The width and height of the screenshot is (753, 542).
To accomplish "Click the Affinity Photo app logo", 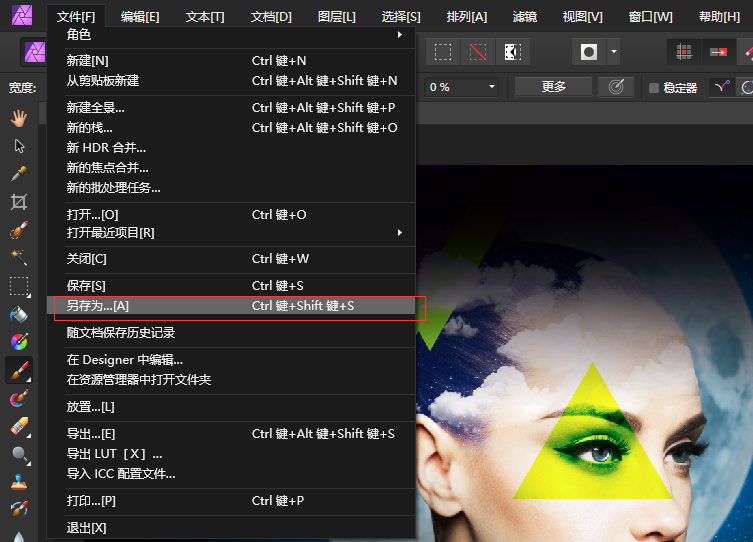I will click(x=22, y=15).
